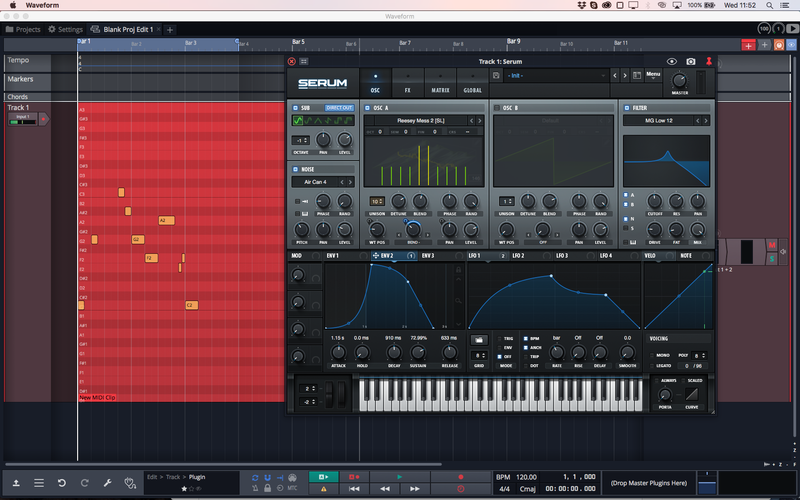800x500 pixels.
Task: Toggle the FILTER enable checkbox
Action: (x=627, y=108)
